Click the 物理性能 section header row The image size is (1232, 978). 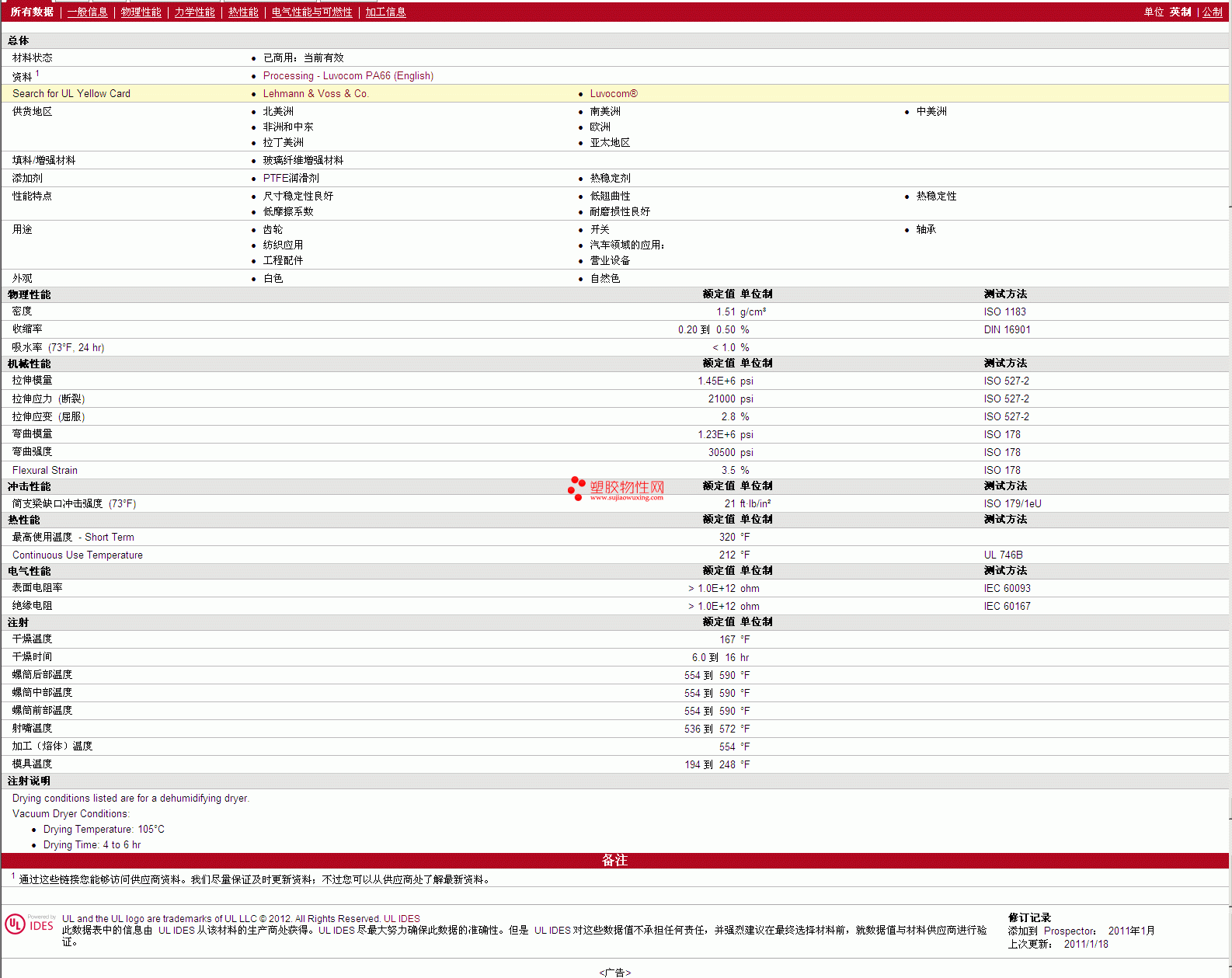point(30,295)
